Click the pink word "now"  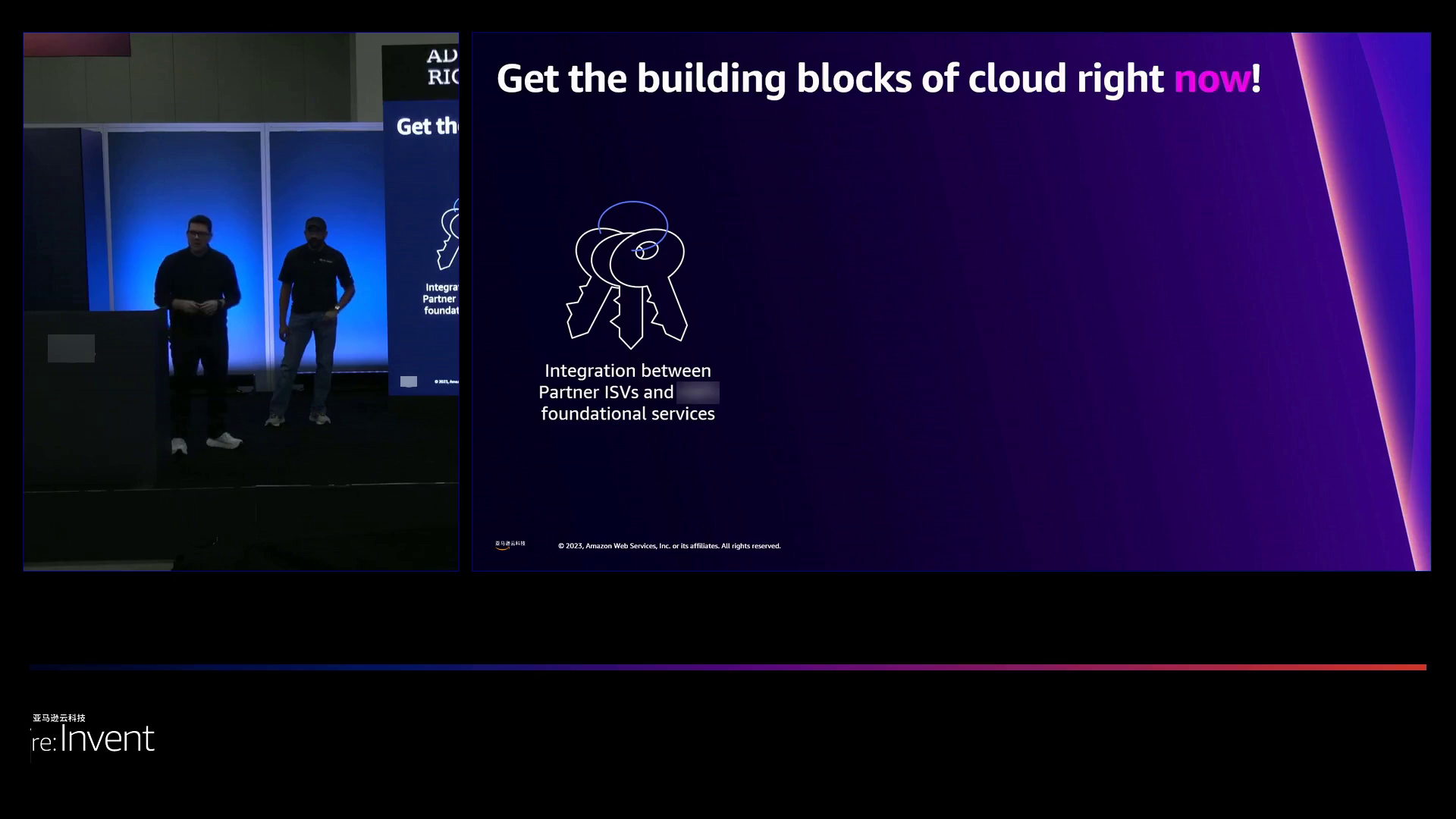(x=1211, y=78)
